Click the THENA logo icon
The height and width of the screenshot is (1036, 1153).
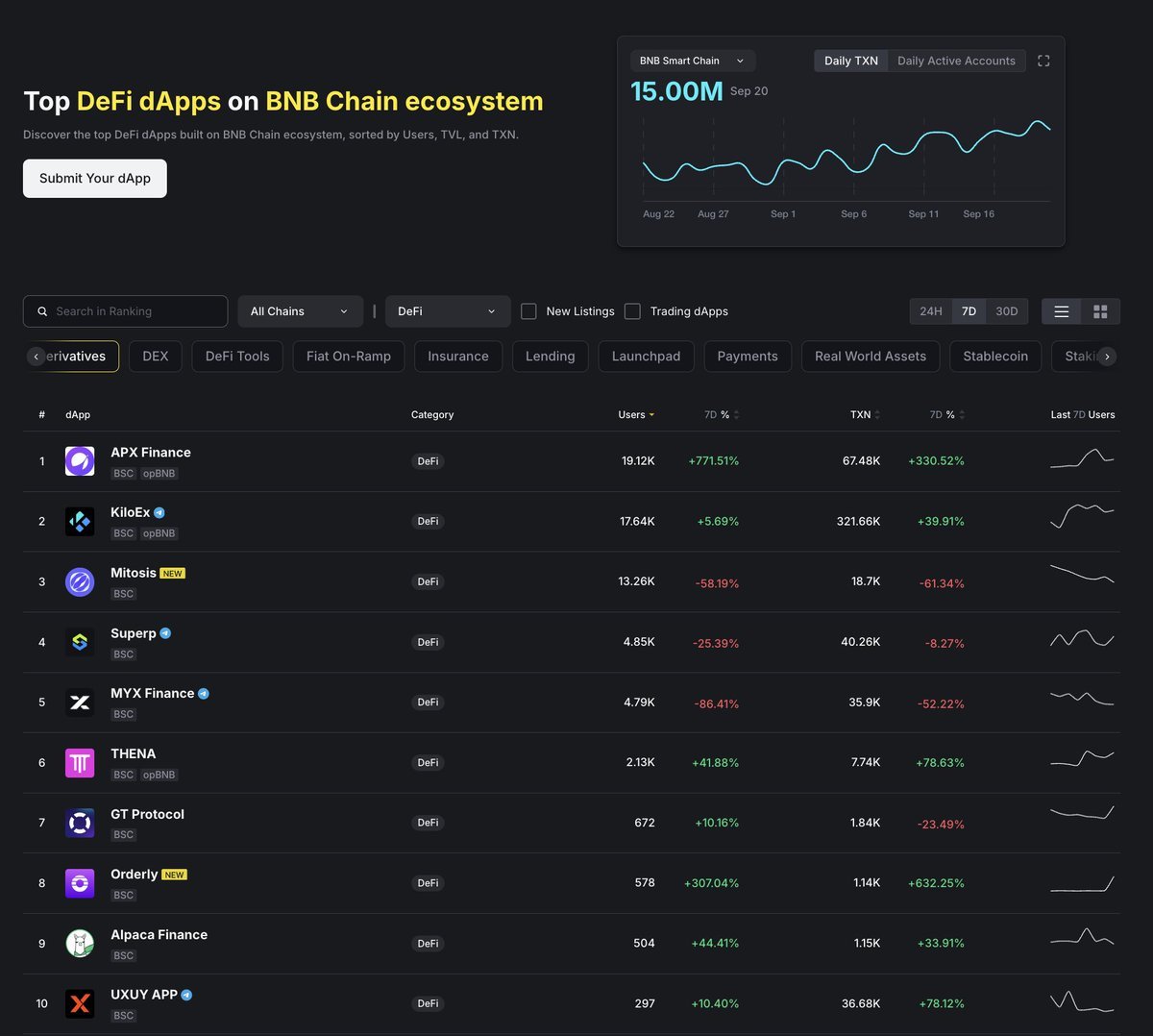(80, 763)
